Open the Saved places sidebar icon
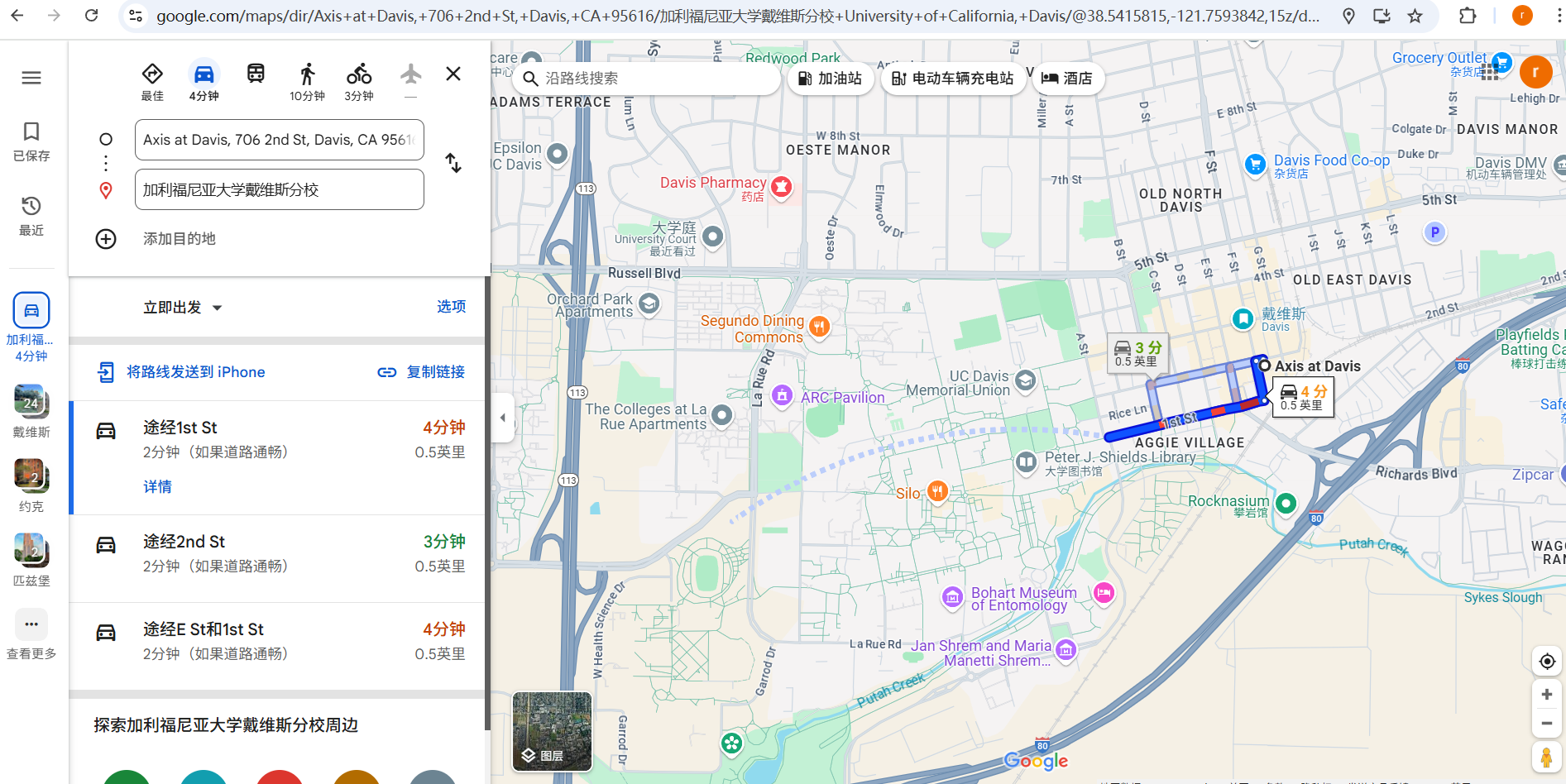The width and height of the screenshot is (1566, 784). coord(31,141)
